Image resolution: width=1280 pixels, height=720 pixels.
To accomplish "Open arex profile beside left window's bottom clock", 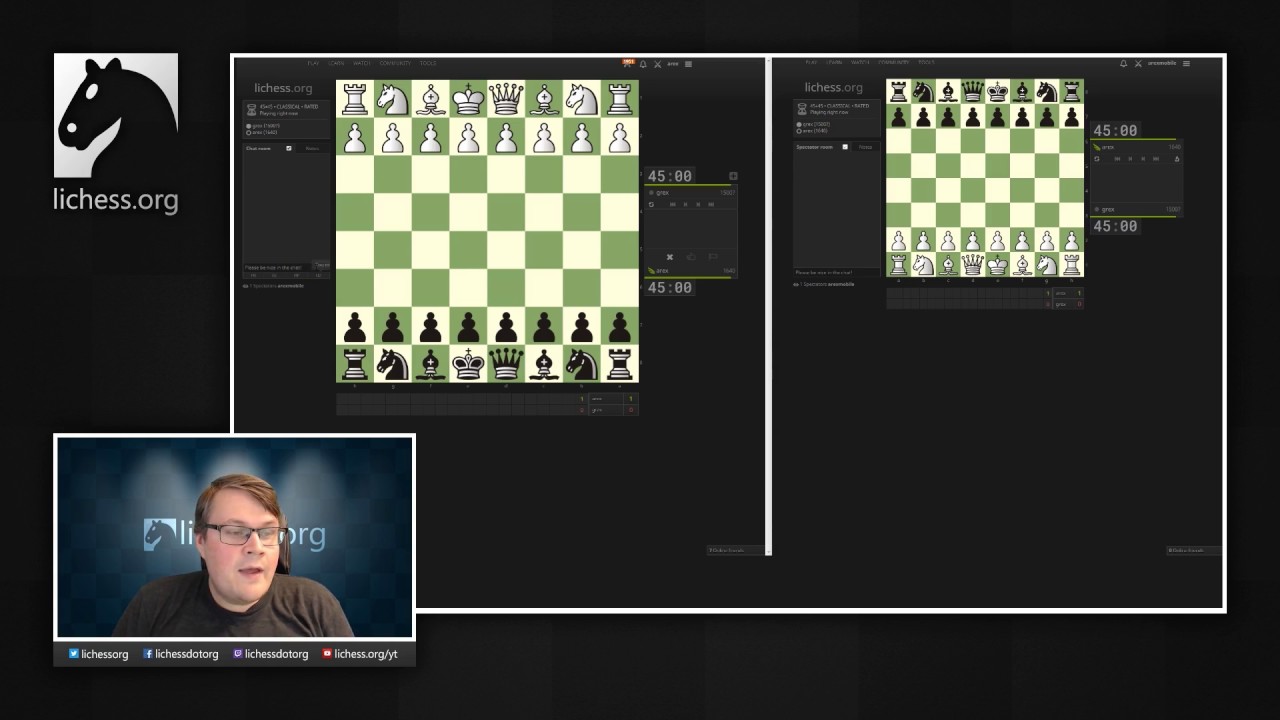I will [662, 271].
